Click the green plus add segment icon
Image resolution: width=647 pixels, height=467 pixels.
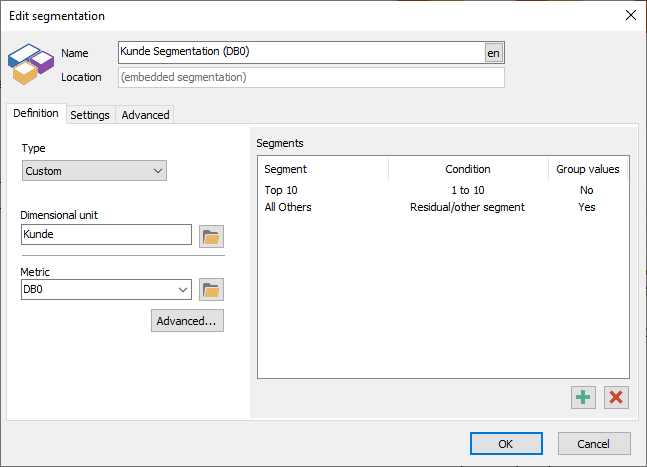pos(583,397)
